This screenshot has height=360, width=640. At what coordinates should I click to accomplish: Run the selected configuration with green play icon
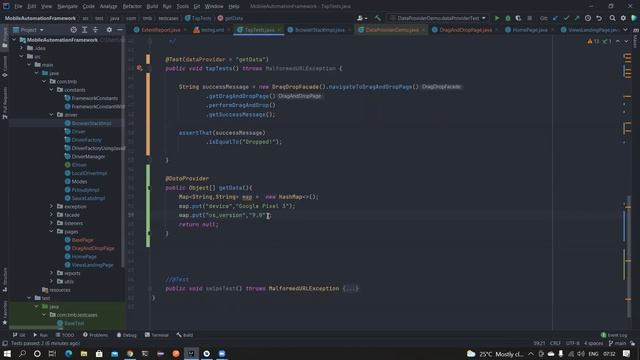tap(497, 18)
